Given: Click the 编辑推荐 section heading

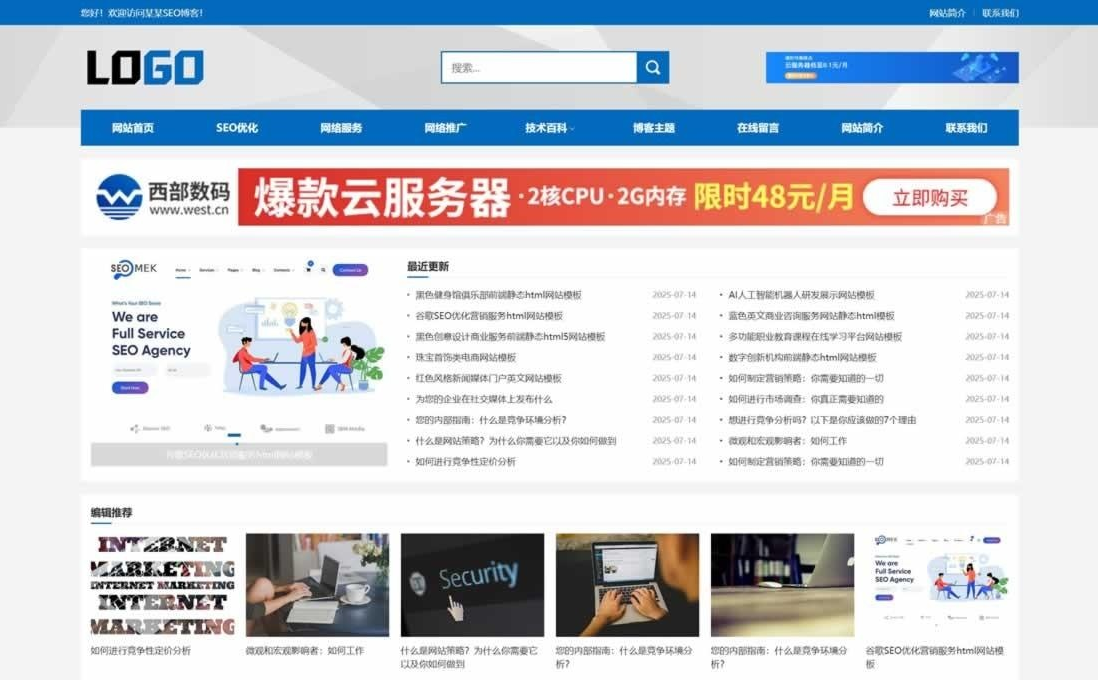Looking at the screenshot, I should (x=111, y=512).
